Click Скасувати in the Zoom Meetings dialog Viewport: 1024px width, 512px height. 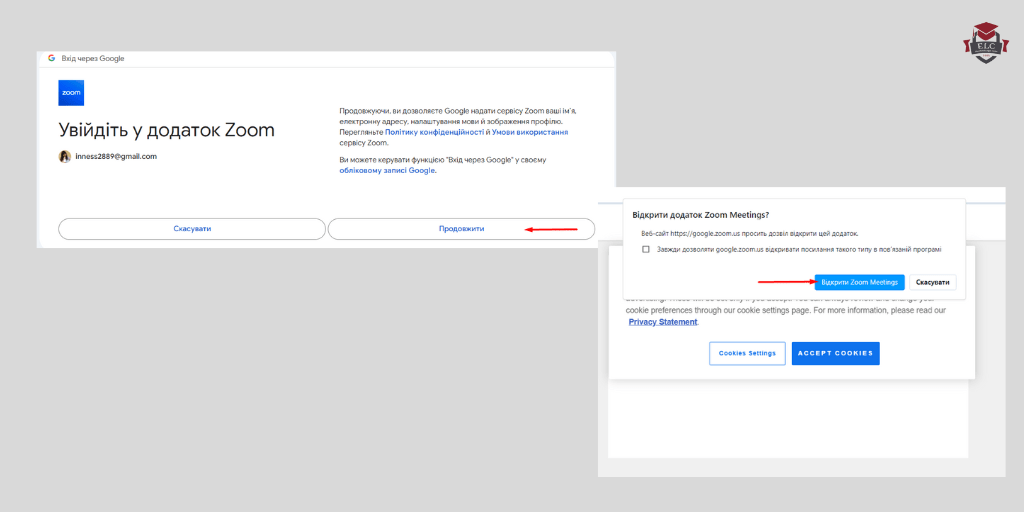coord(933,282)
